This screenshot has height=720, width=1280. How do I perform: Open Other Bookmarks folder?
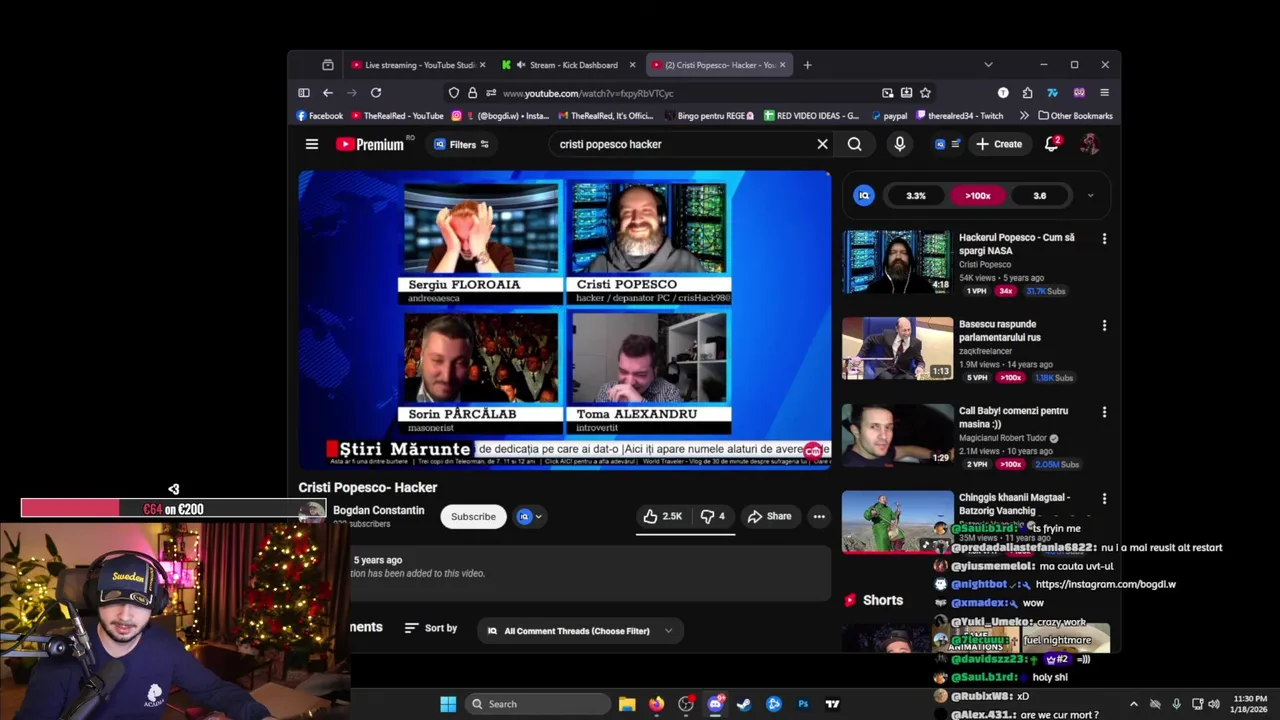point(1075,116)
